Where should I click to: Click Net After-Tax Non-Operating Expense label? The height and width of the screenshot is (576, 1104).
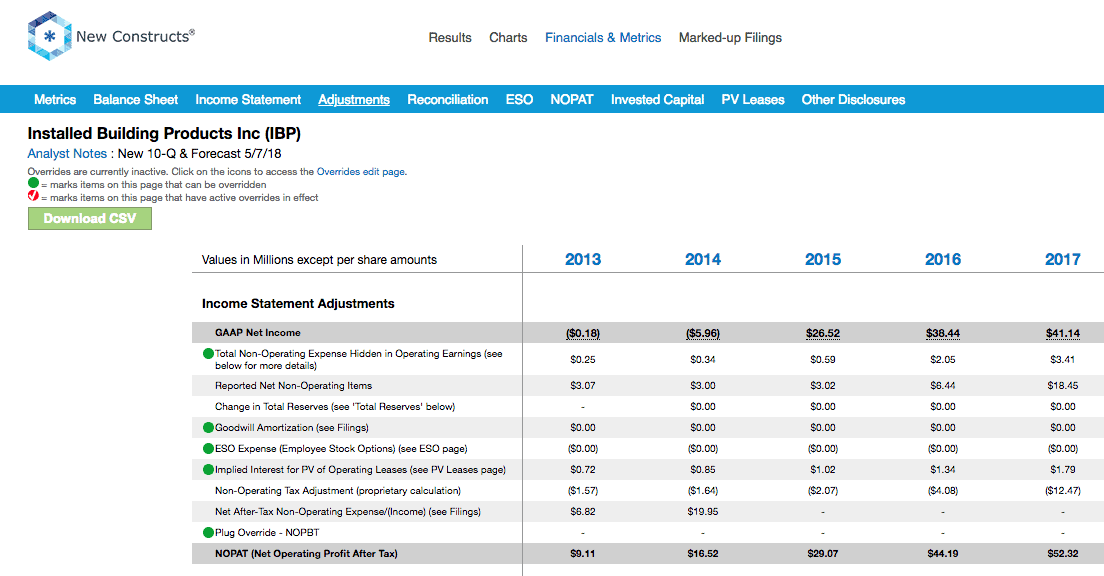click(348, 511)
